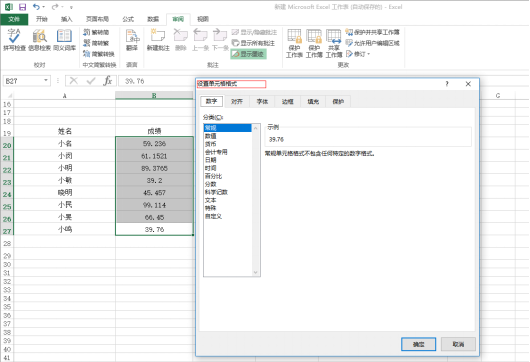Click 保护并共享工作簿
Viewport: 530px width, 362px height.
click(372, 32)
